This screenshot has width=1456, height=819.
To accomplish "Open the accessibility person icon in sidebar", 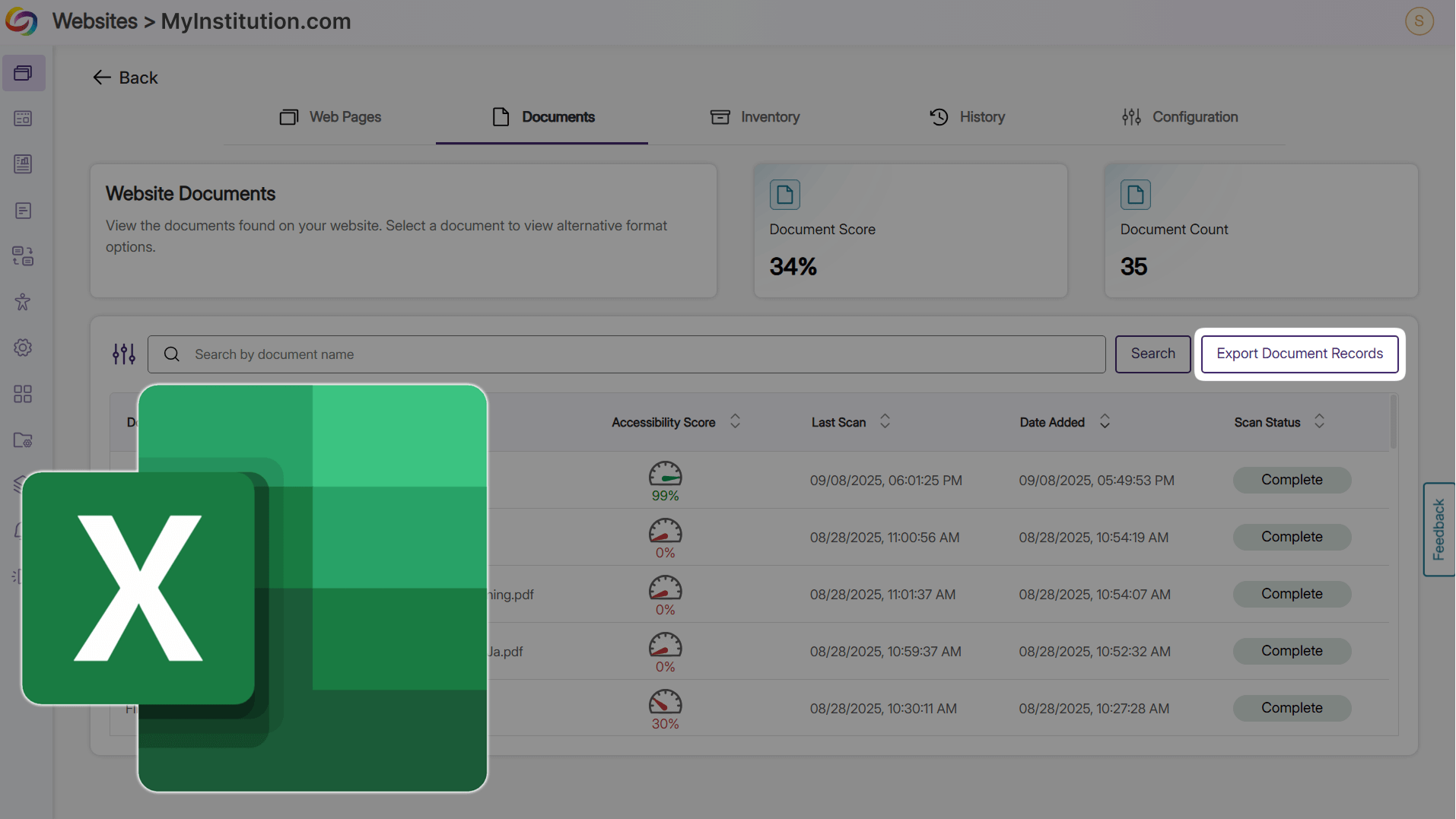I will click(23, 302).
